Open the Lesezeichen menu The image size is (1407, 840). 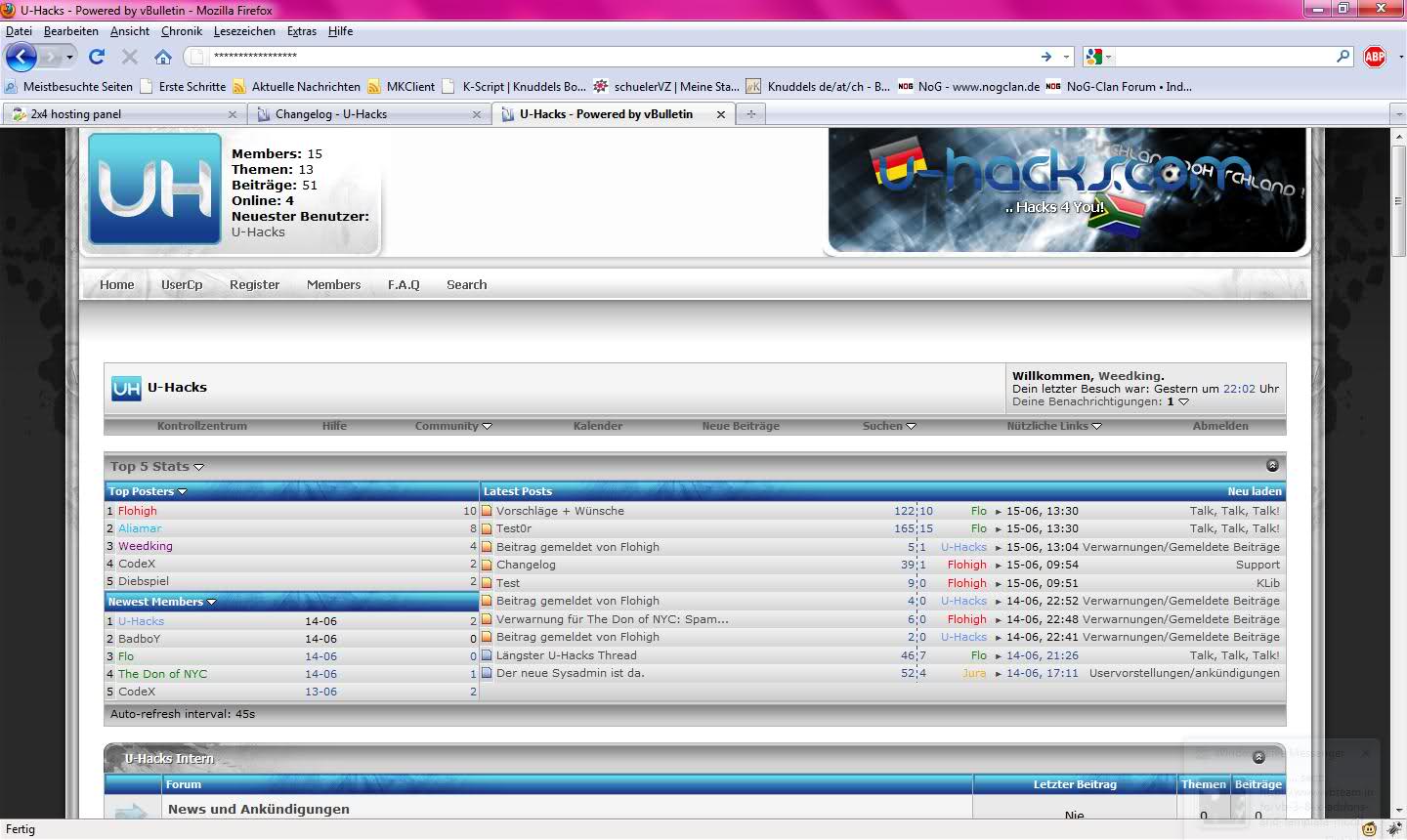click(x=244, y=31)
